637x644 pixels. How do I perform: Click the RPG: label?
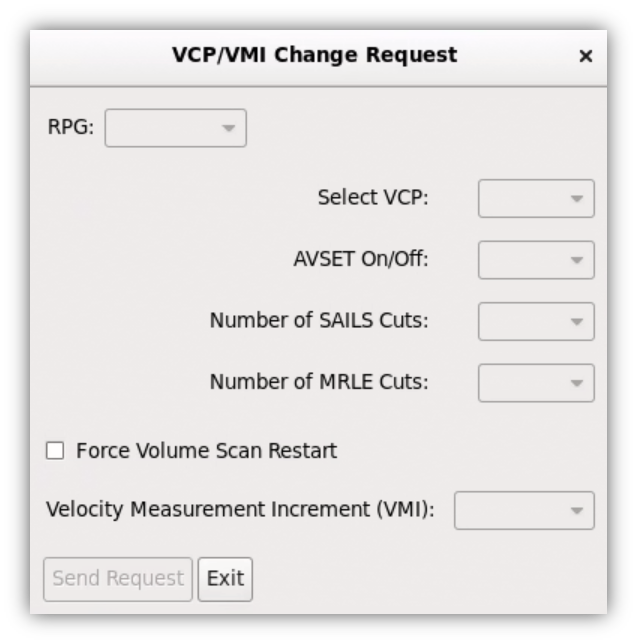click(x=71, y=127)
